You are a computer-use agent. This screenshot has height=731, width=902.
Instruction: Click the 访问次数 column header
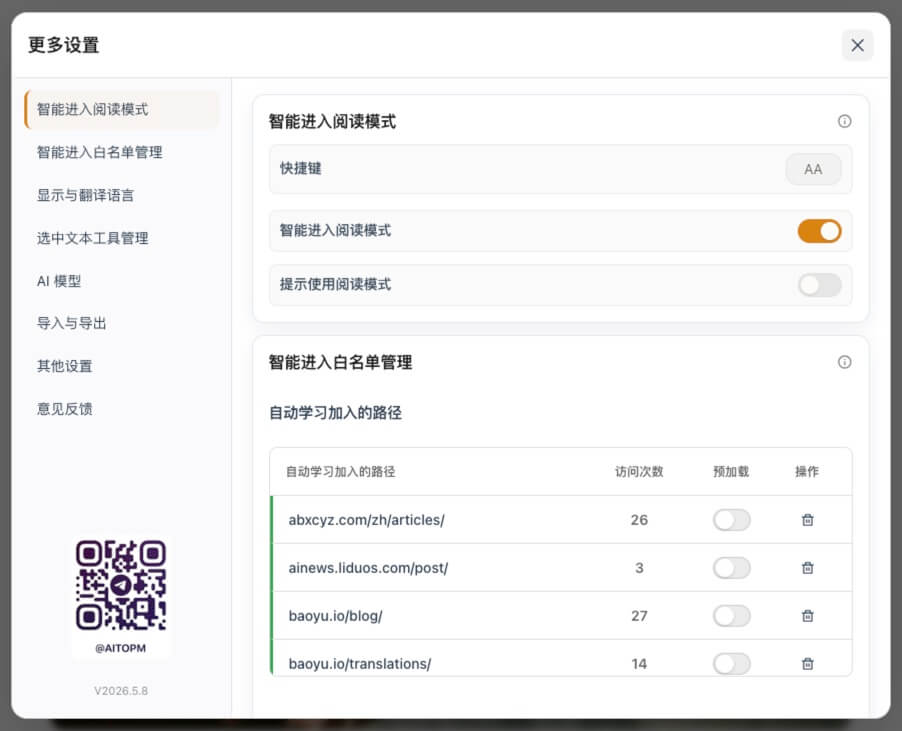click(x=639, y=472)
